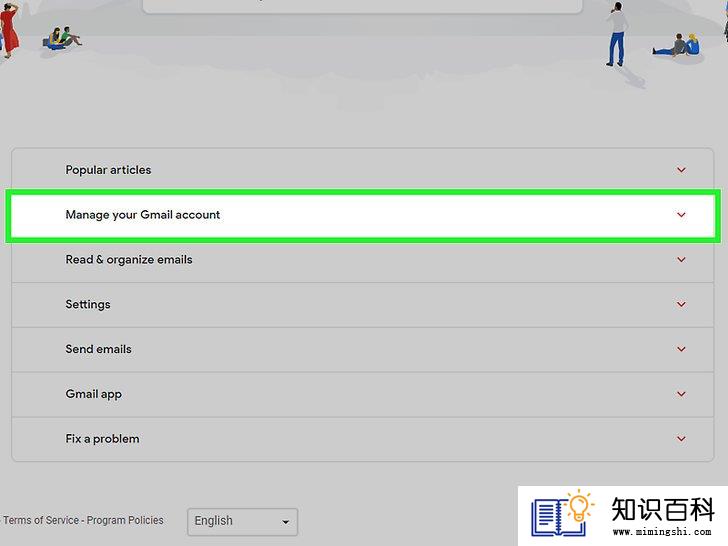The width and height of the screenshot is (728, 546).
Task: Expand the Fix a problem chevron
Action: point(681,439)
